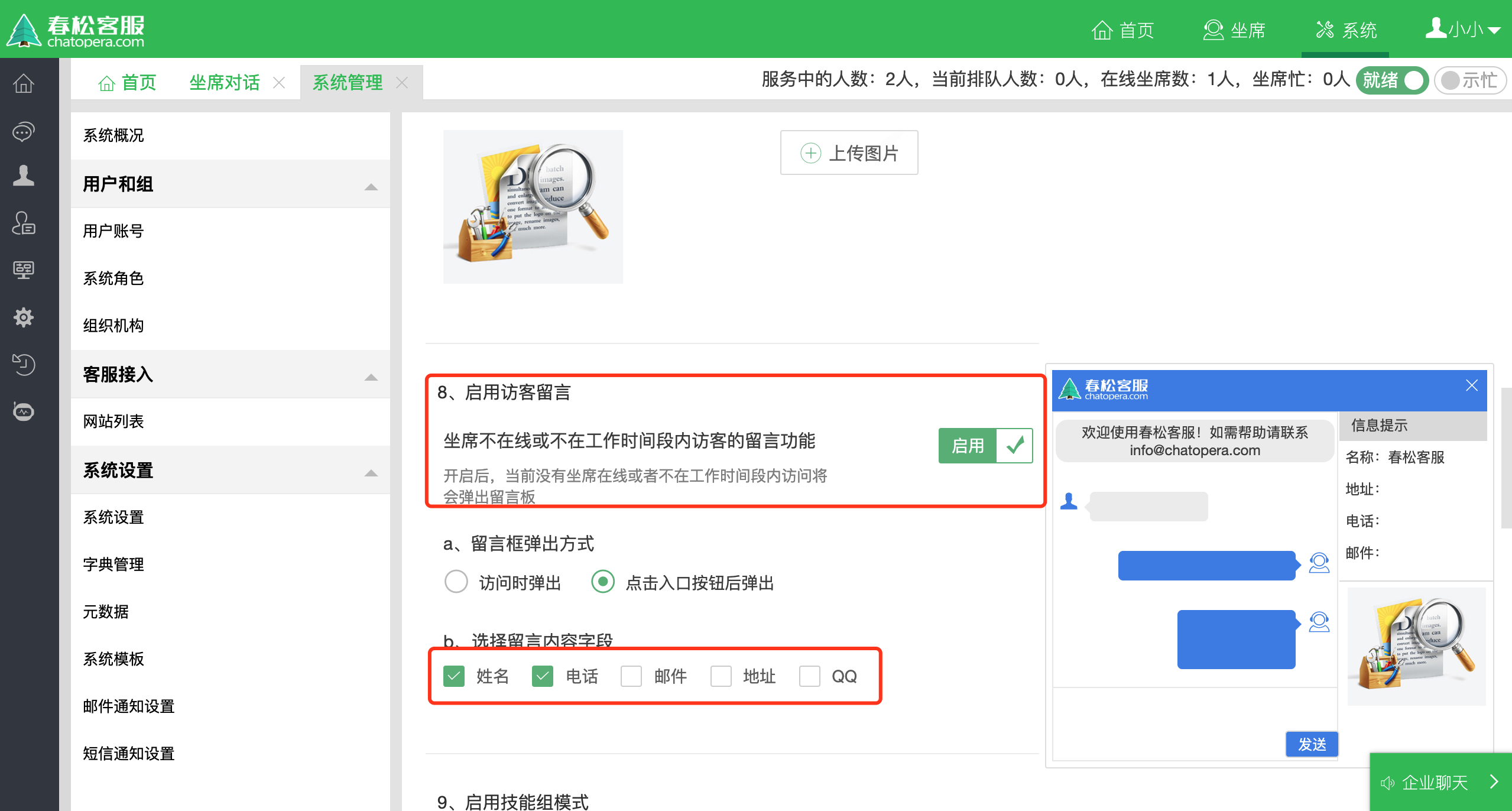Image resolution: width=1512 pixels, height=811 pixels.
Task: Click the 上传图片 upload button
Action: pyautogui.click(x=848, y=153)
